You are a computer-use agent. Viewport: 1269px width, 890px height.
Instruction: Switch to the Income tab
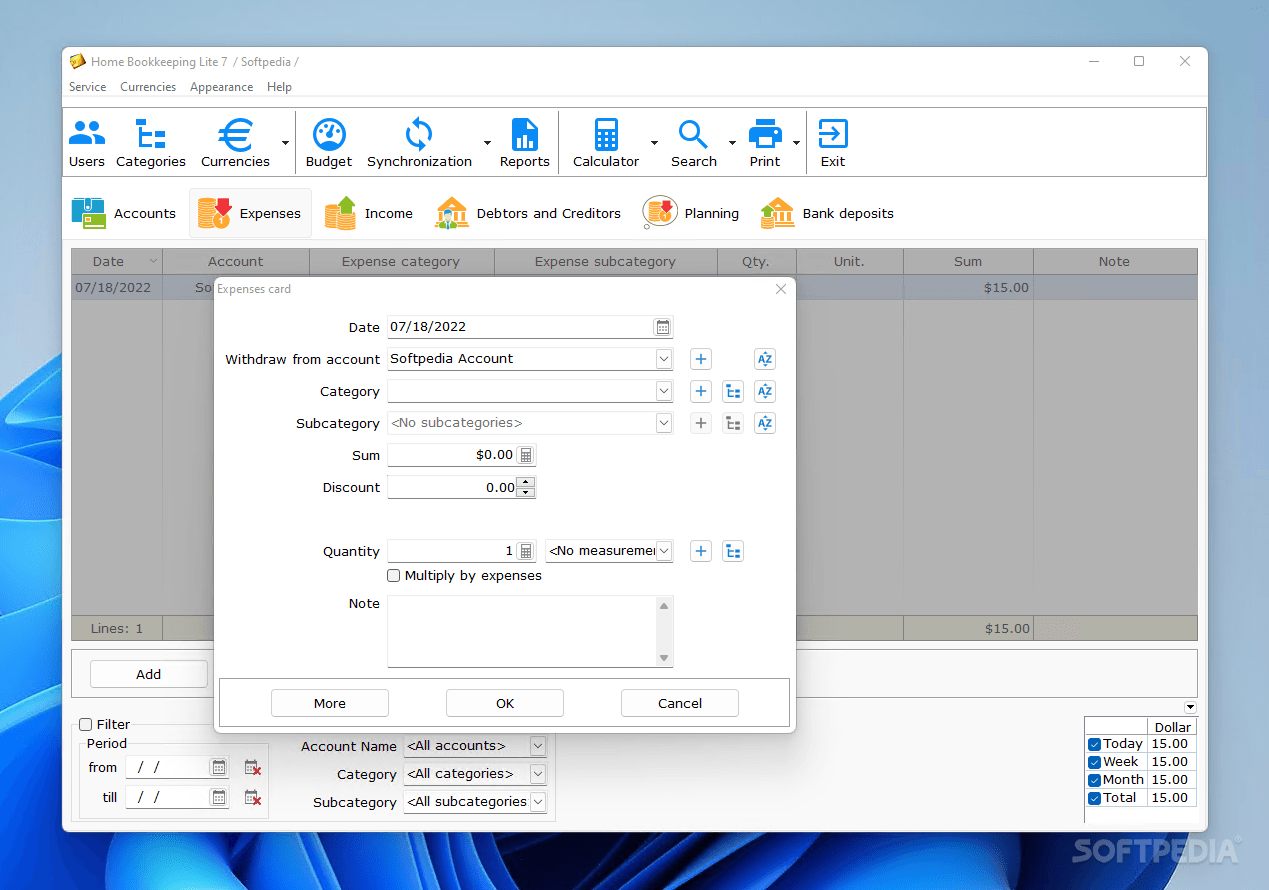tap(368, 213)
